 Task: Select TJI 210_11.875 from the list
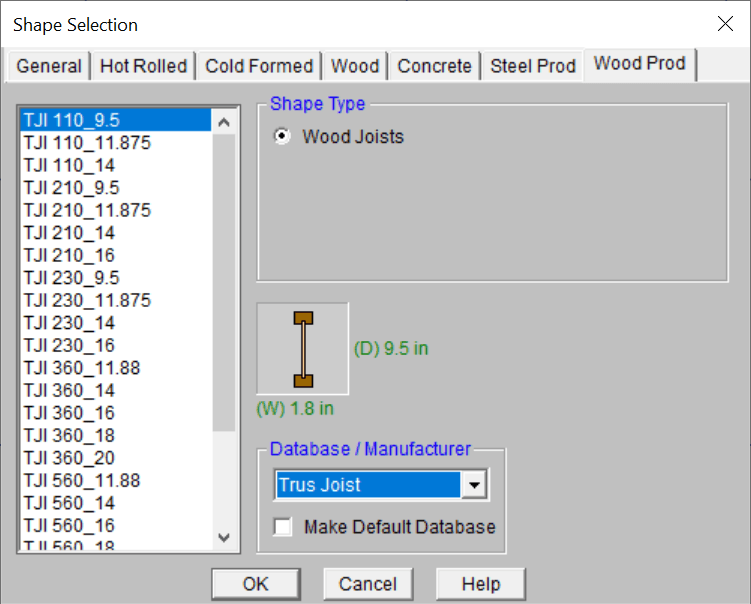click(87, 210)
